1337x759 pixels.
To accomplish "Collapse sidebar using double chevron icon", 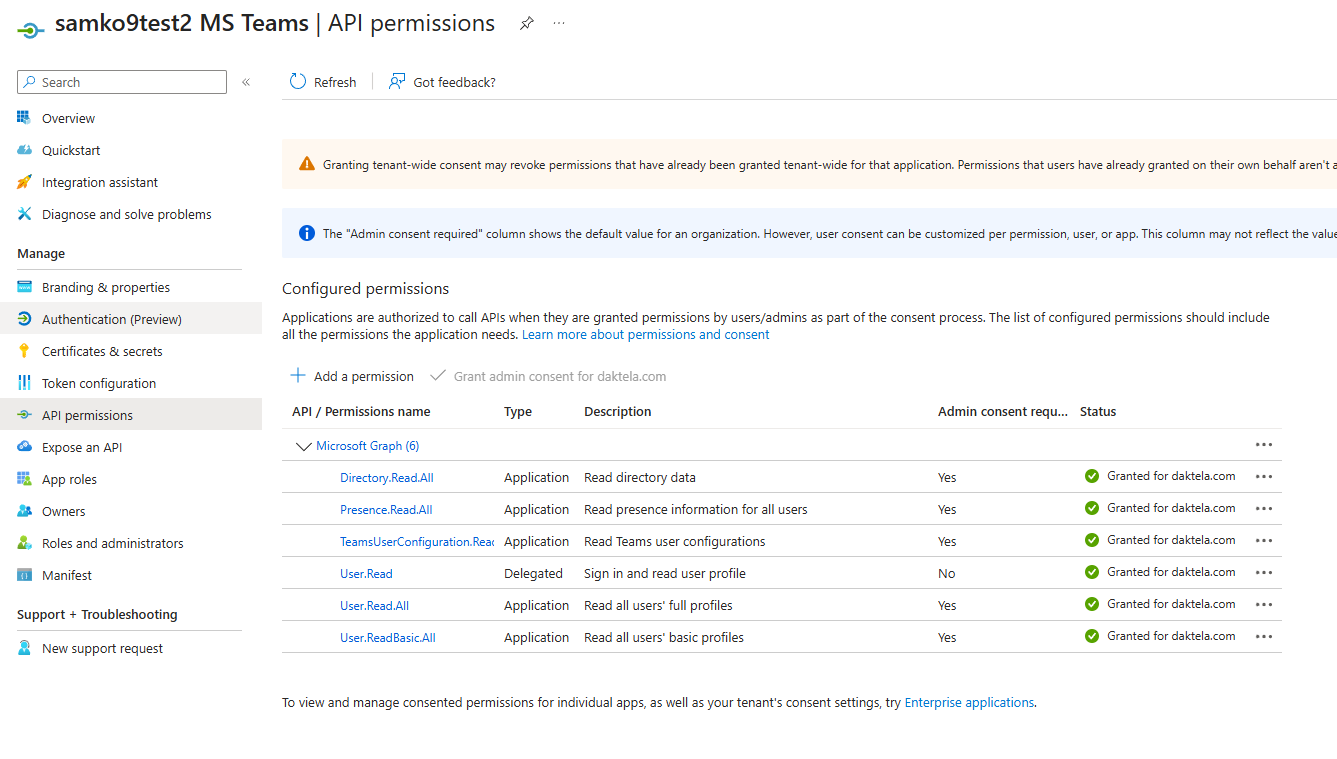I will click(246, 82).
